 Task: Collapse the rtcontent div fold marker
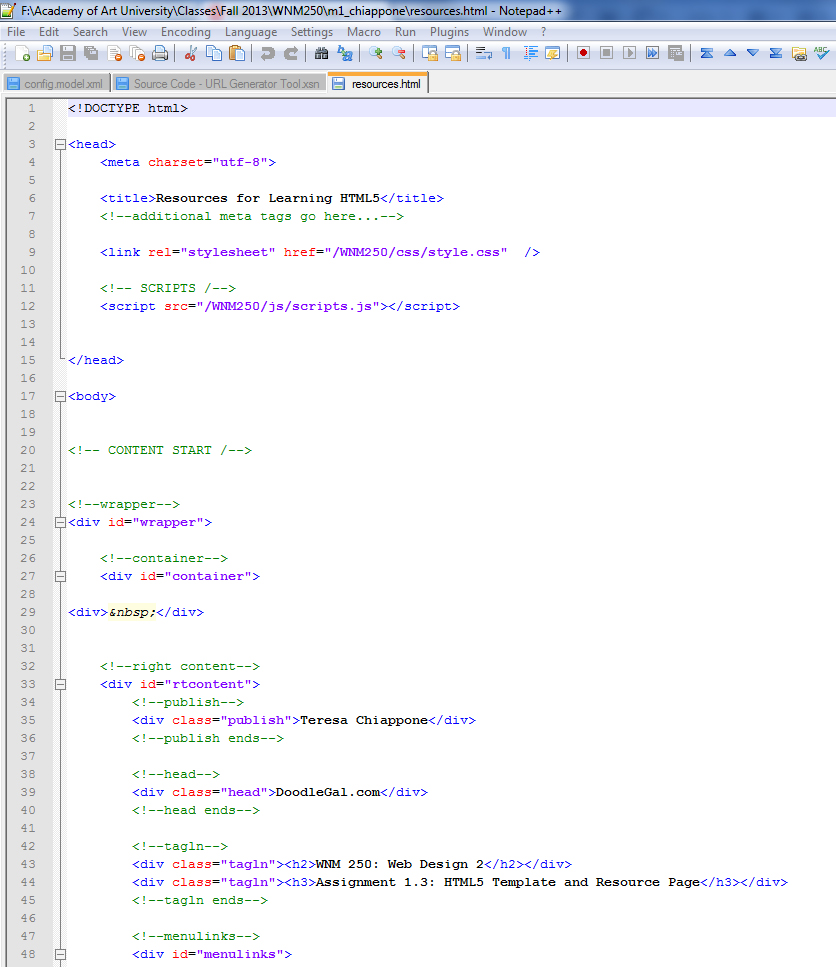click(x=60, y=685)
